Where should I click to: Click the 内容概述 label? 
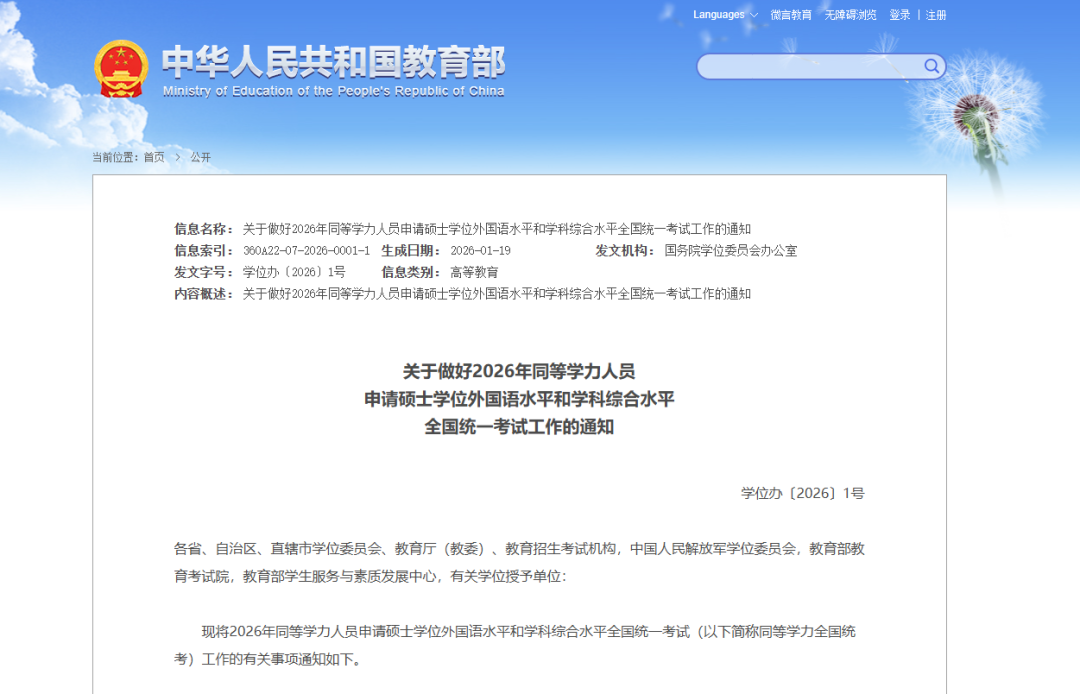(203, 294)
